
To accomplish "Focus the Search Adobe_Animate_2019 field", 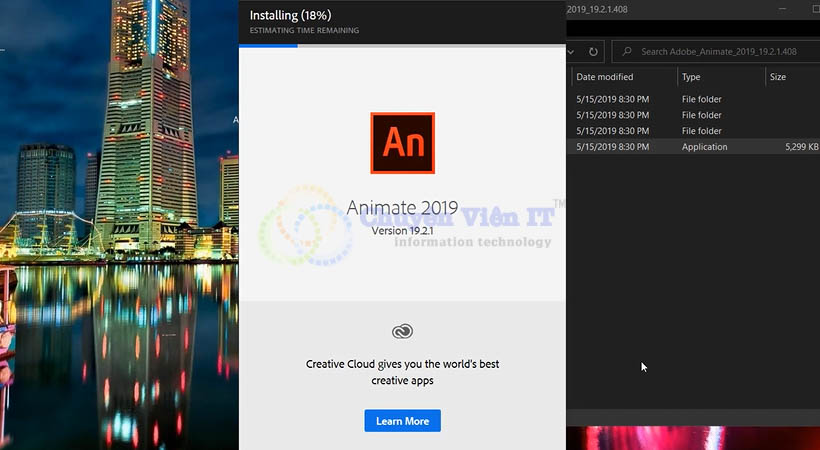I will tap(715, 51).
